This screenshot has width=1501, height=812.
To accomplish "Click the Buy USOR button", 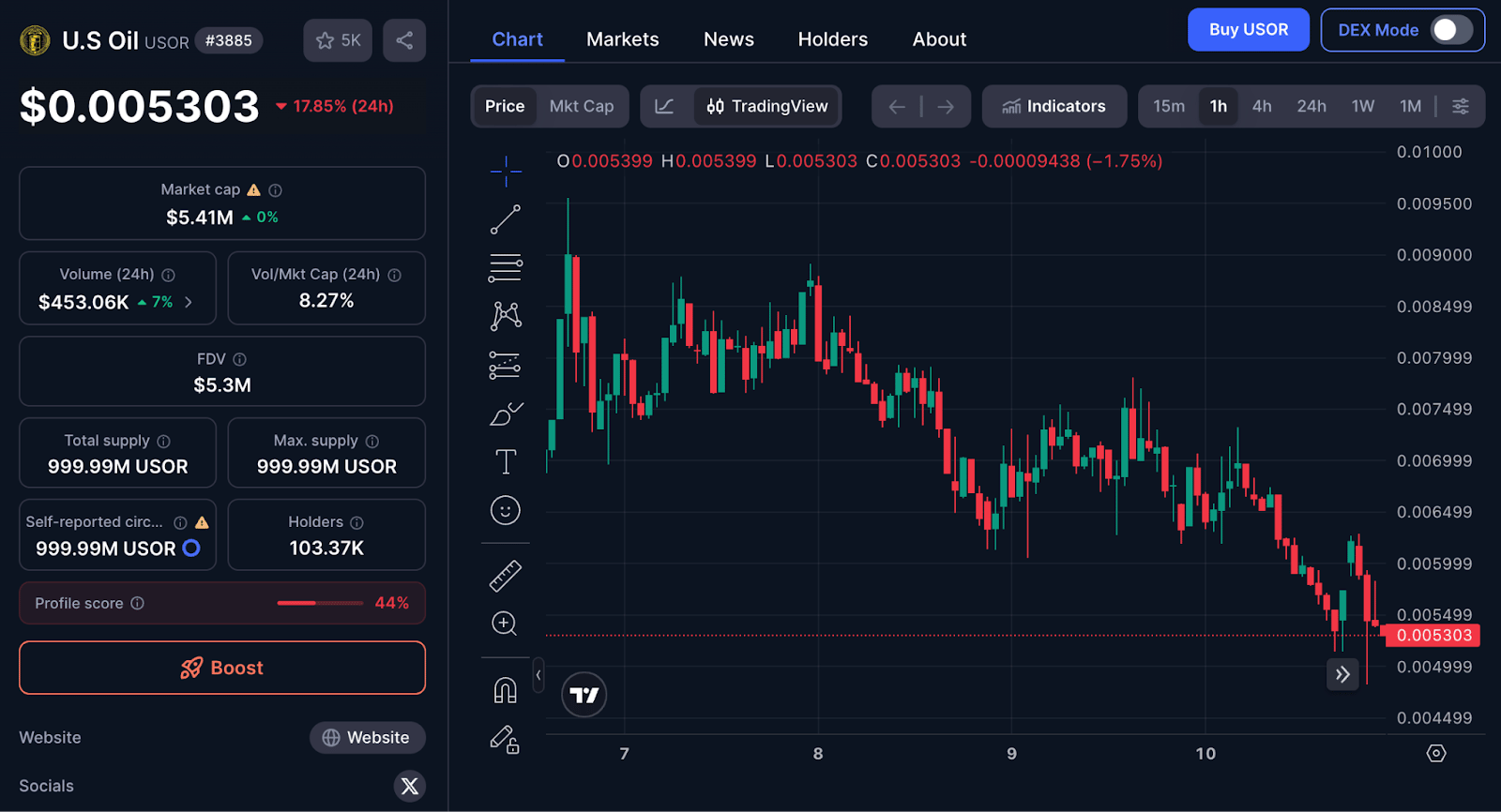I will point(1249,30).
